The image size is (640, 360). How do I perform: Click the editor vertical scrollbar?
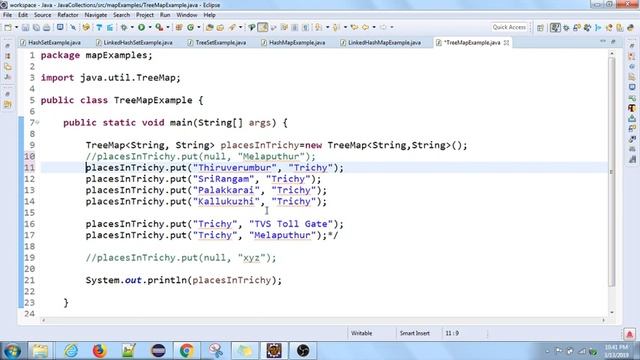(611, 171)
